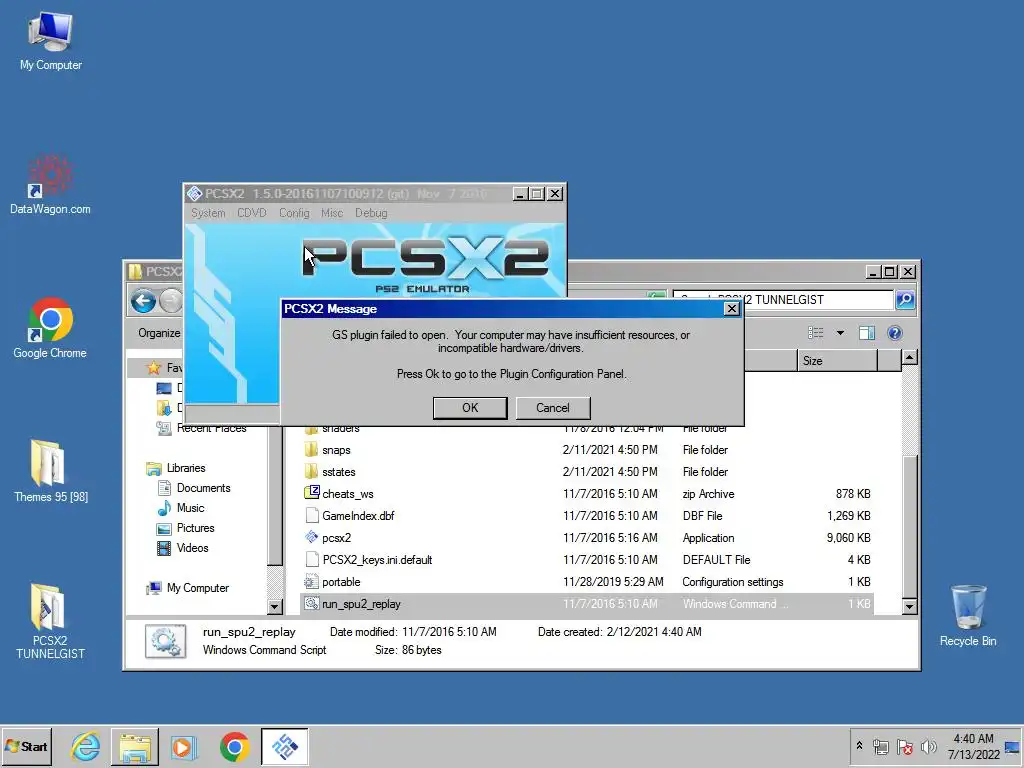The image size is (1024, 768).
Task: Open the Config menu in PCSX2
Action: point(294,213)
